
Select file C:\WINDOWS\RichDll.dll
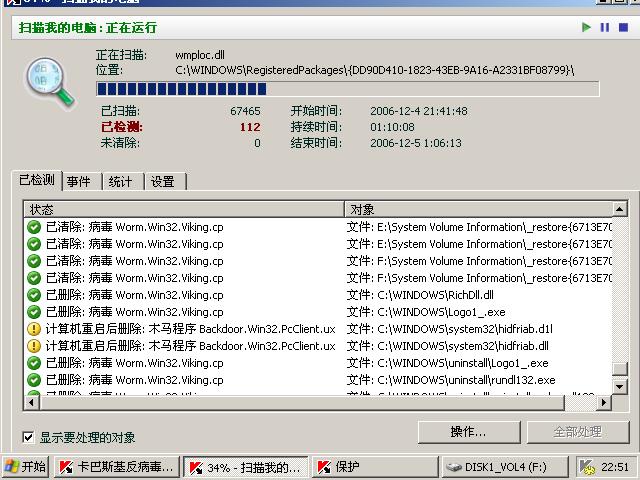coord(420,295)
